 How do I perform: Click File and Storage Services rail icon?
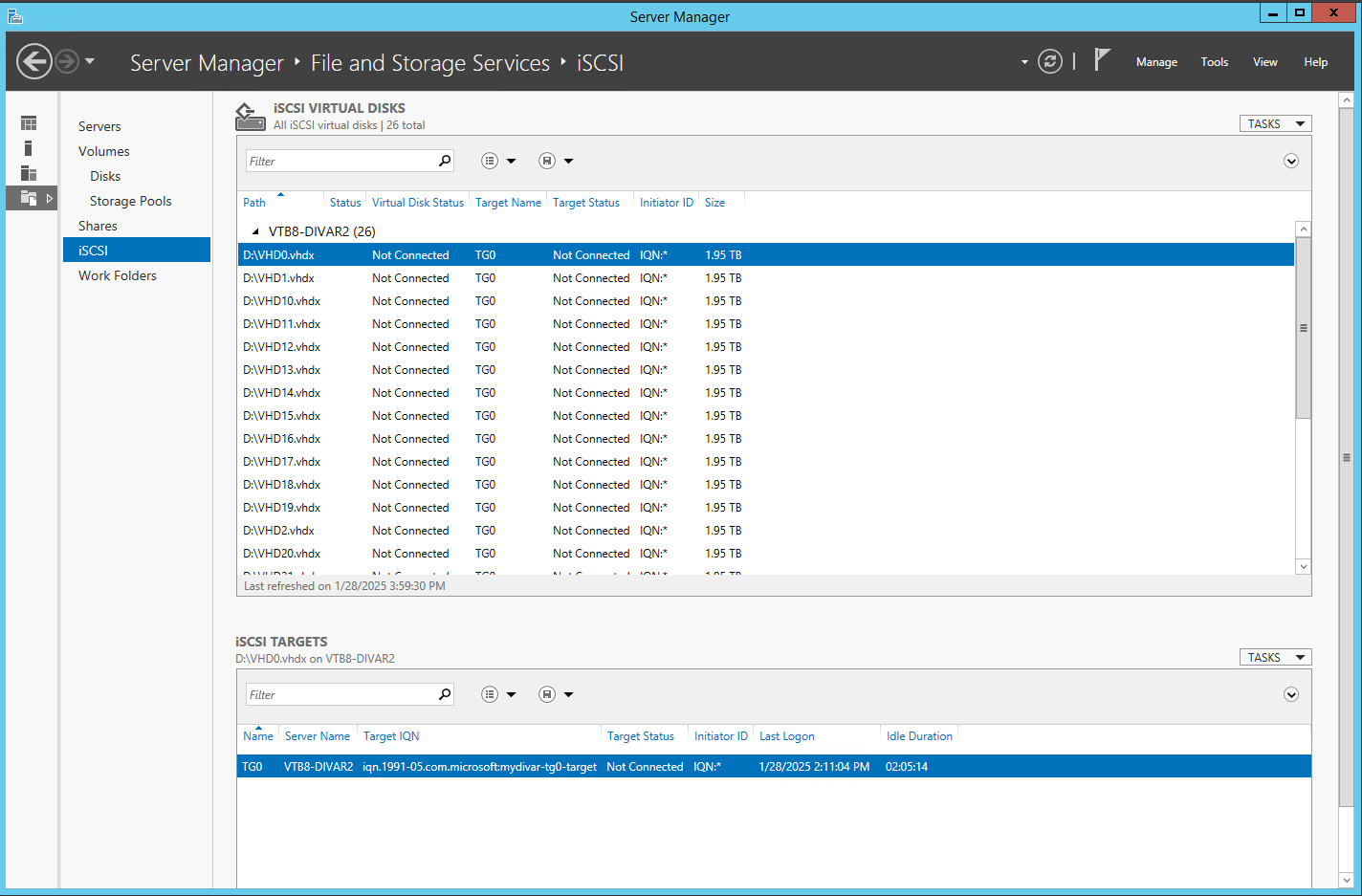point(29,198)
